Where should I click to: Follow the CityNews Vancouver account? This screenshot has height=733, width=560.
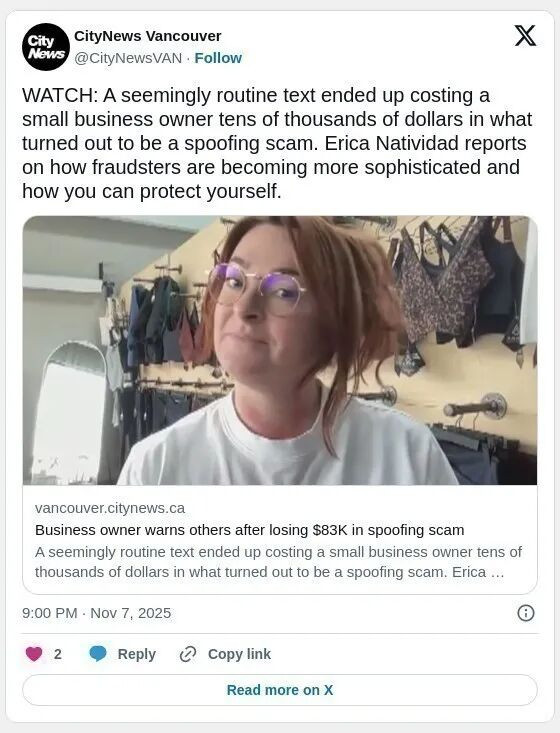(218, 58)
